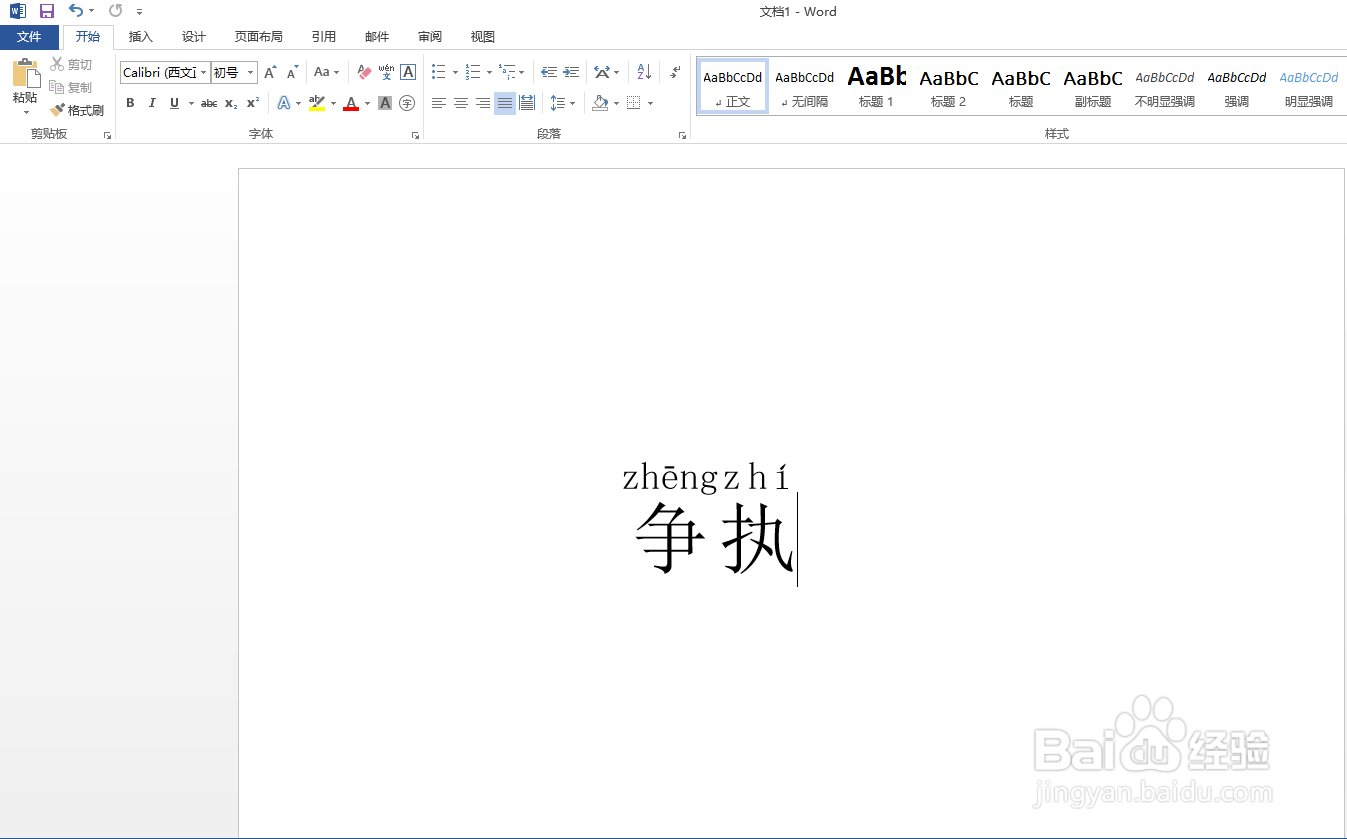
Task: Toggle Italic formatting
Action: tap(152, 103)
